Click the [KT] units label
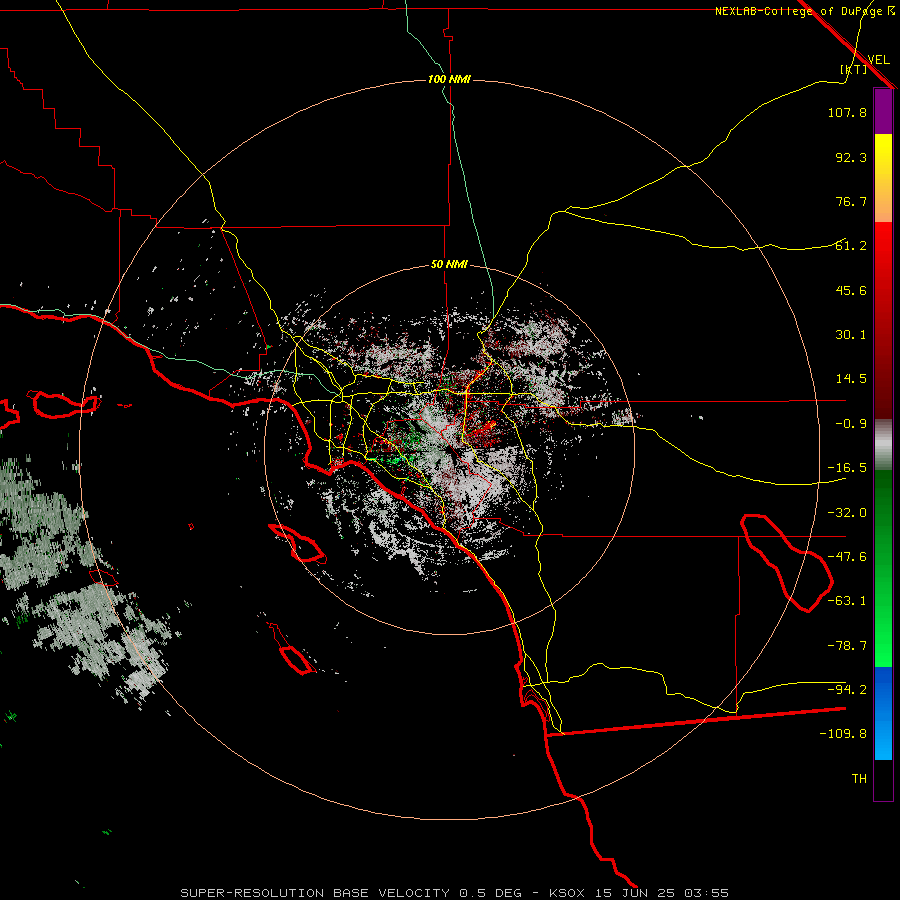 click(x=854, y=69)
